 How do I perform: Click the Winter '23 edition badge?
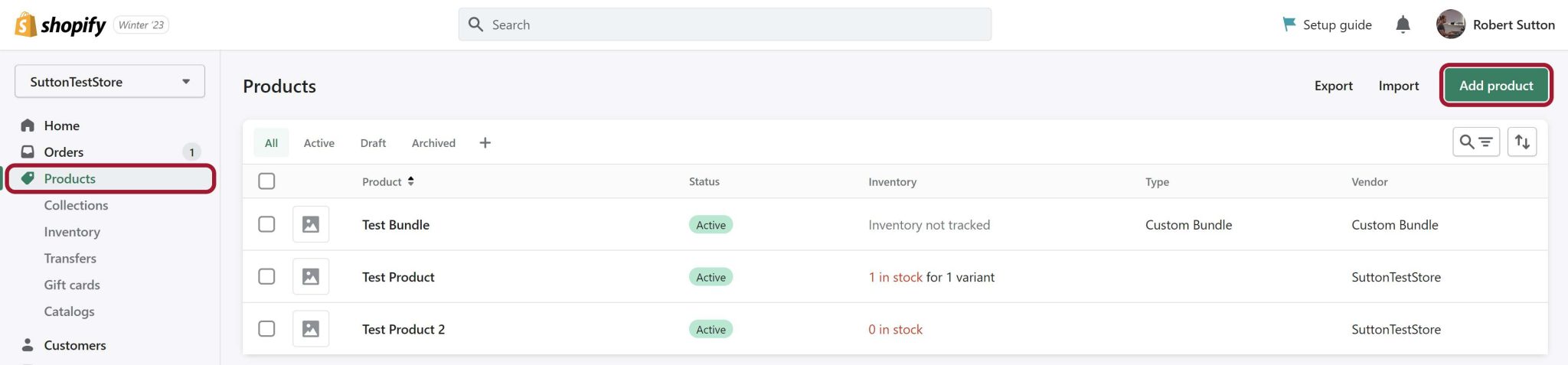click(142, 24)
